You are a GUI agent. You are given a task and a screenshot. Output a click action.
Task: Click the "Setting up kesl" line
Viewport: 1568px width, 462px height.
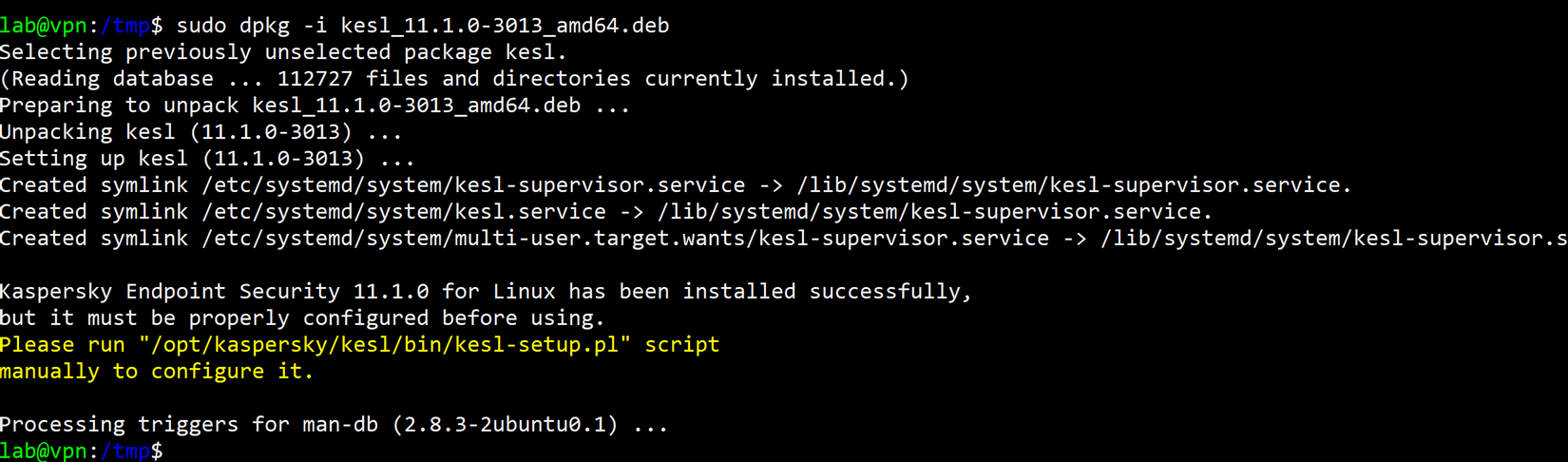[206, 159]
